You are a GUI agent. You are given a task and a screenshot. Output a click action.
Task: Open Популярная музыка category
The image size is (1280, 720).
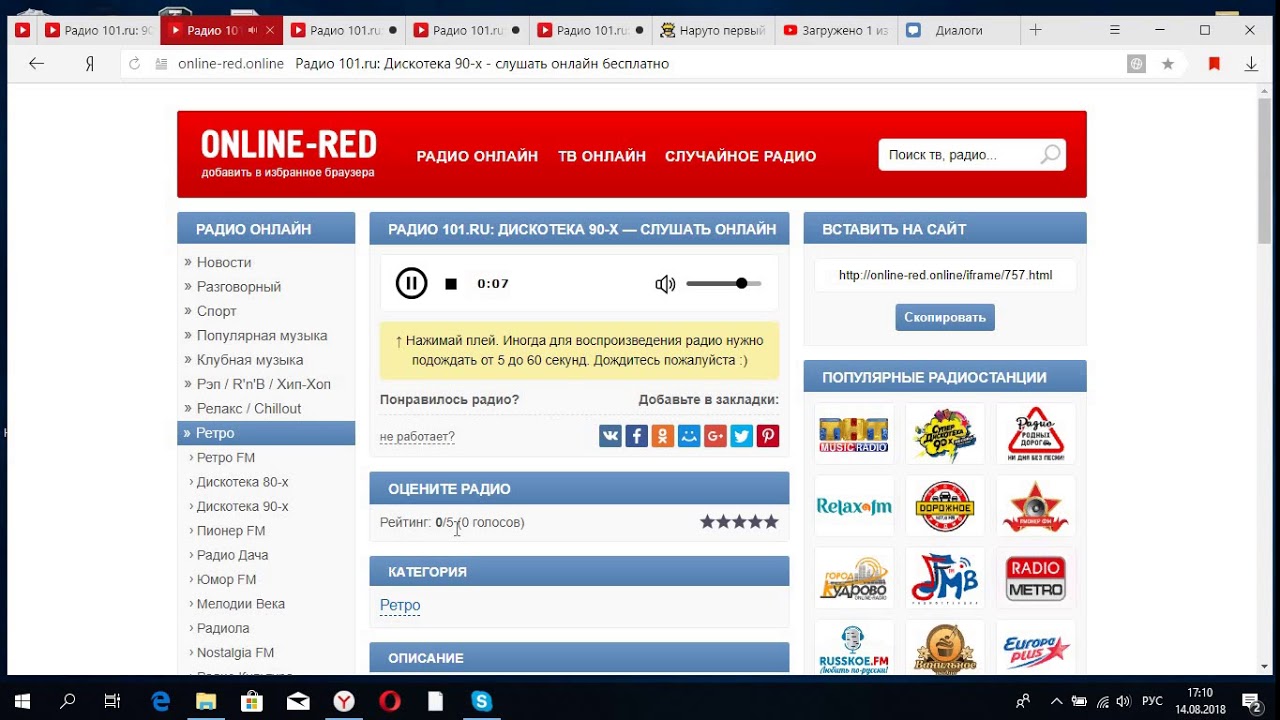click(x=262, y=336)
